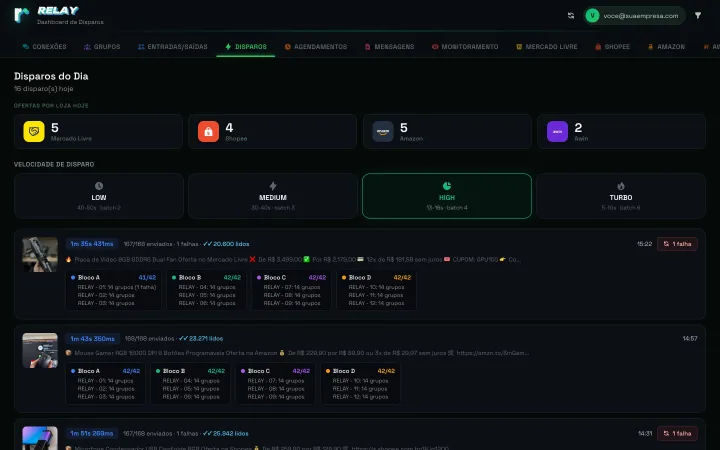Click the 1m 51s 269ms duration badge

pyautogui.click(x=91, y=433)
